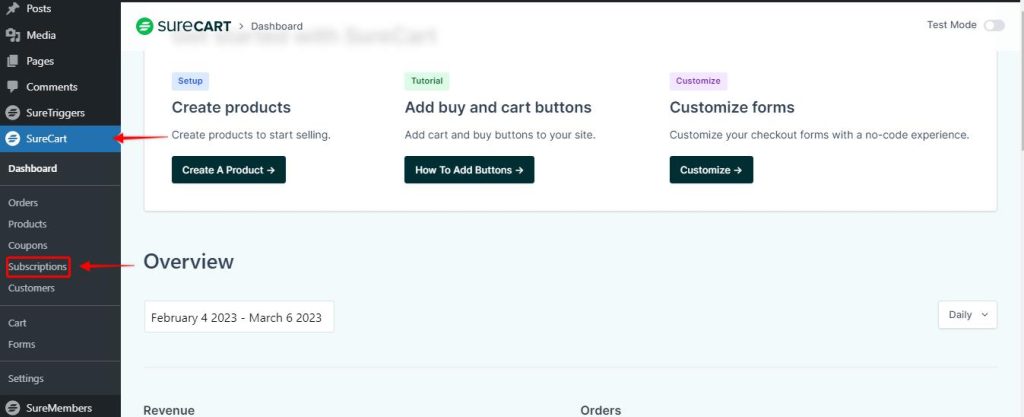Viewport: 1024px width, 417px height.
Task: Click the Customize forms button
Action: (711, 170)
